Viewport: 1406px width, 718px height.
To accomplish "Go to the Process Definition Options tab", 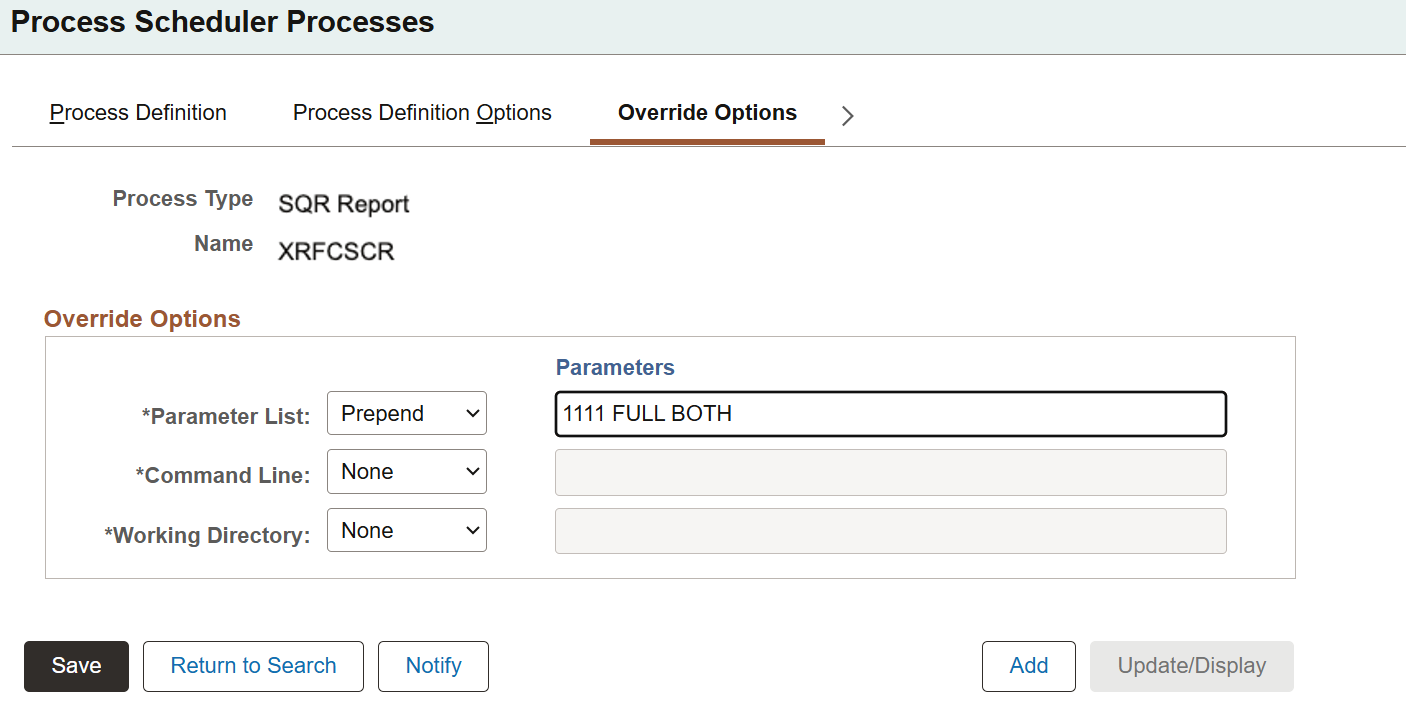I will 422,113.
